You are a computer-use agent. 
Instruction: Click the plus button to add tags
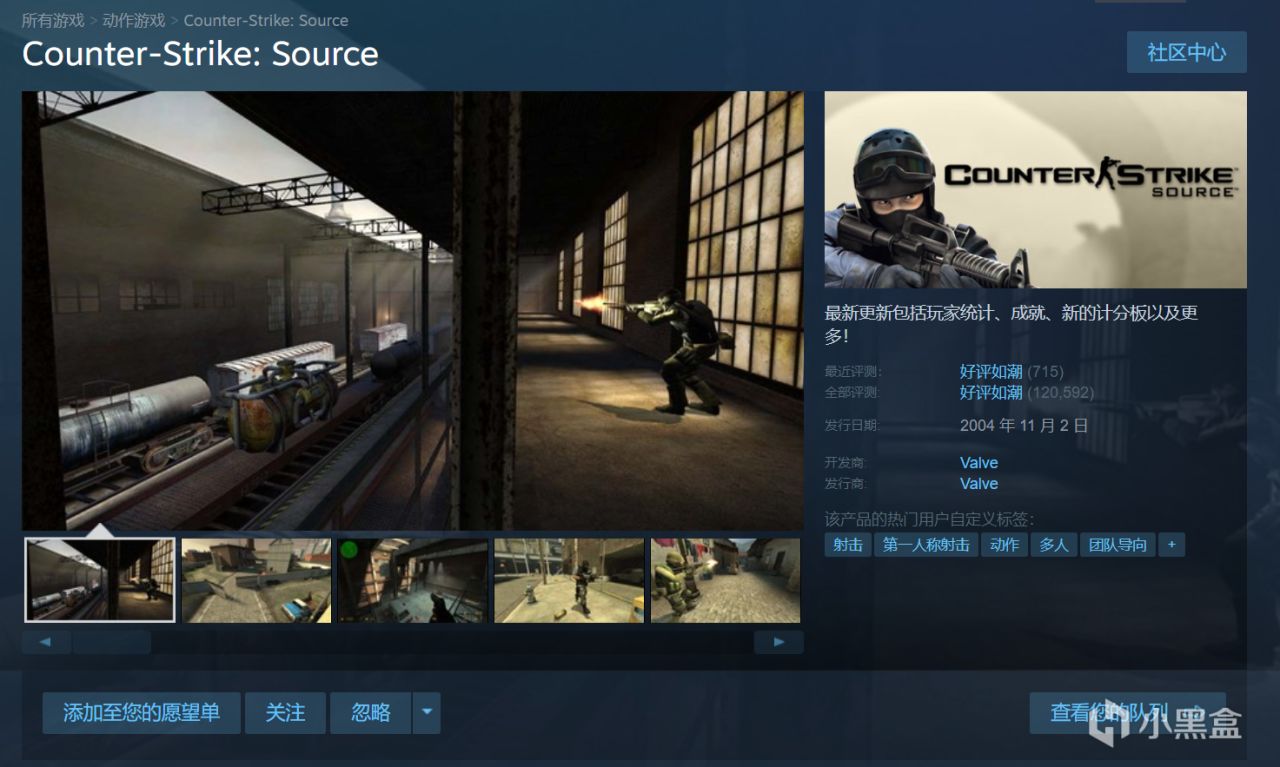pyautogui.click(x=1171, y=545)
